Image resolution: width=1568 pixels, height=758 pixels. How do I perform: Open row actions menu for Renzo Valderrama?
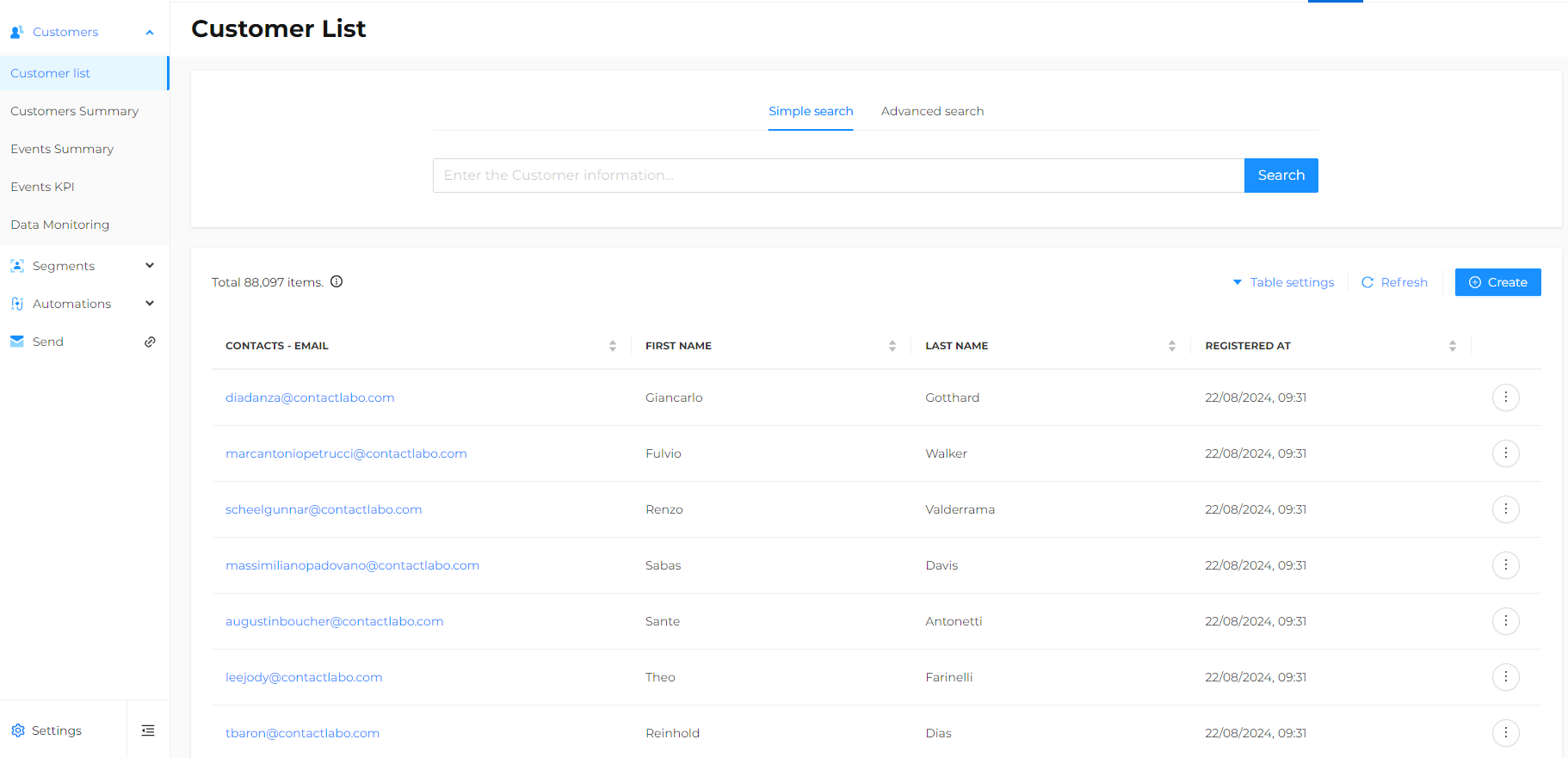click(x=1505, y=509)
